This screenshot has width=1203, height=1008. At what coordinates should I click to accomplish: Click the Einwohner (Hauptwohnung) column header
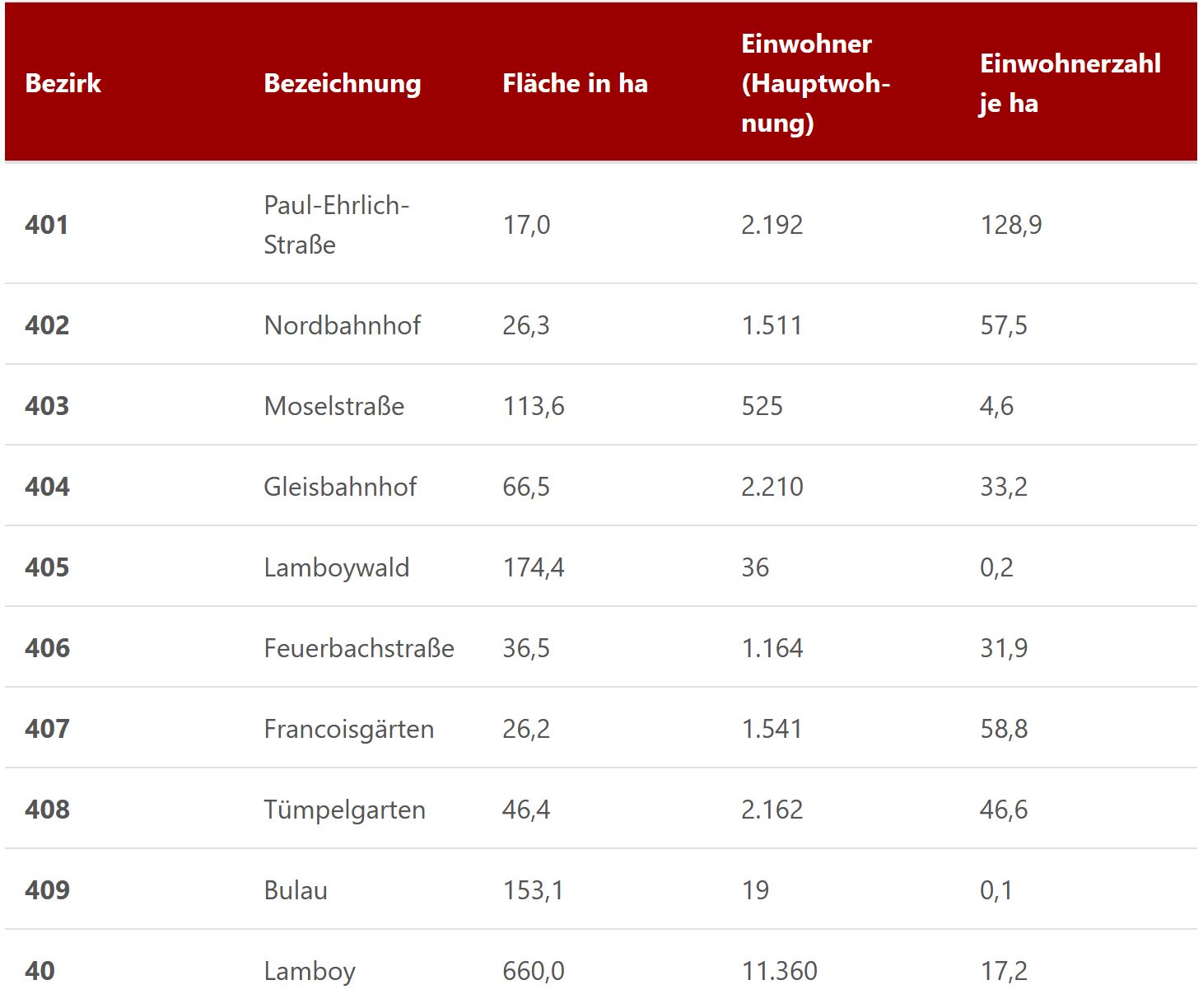click(x=815, y=83)
